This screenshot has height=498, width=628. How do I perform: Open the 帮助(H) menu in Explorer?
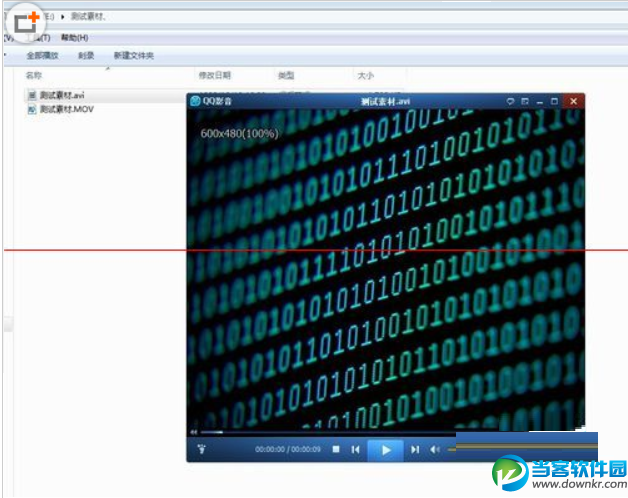click(74, 38)
